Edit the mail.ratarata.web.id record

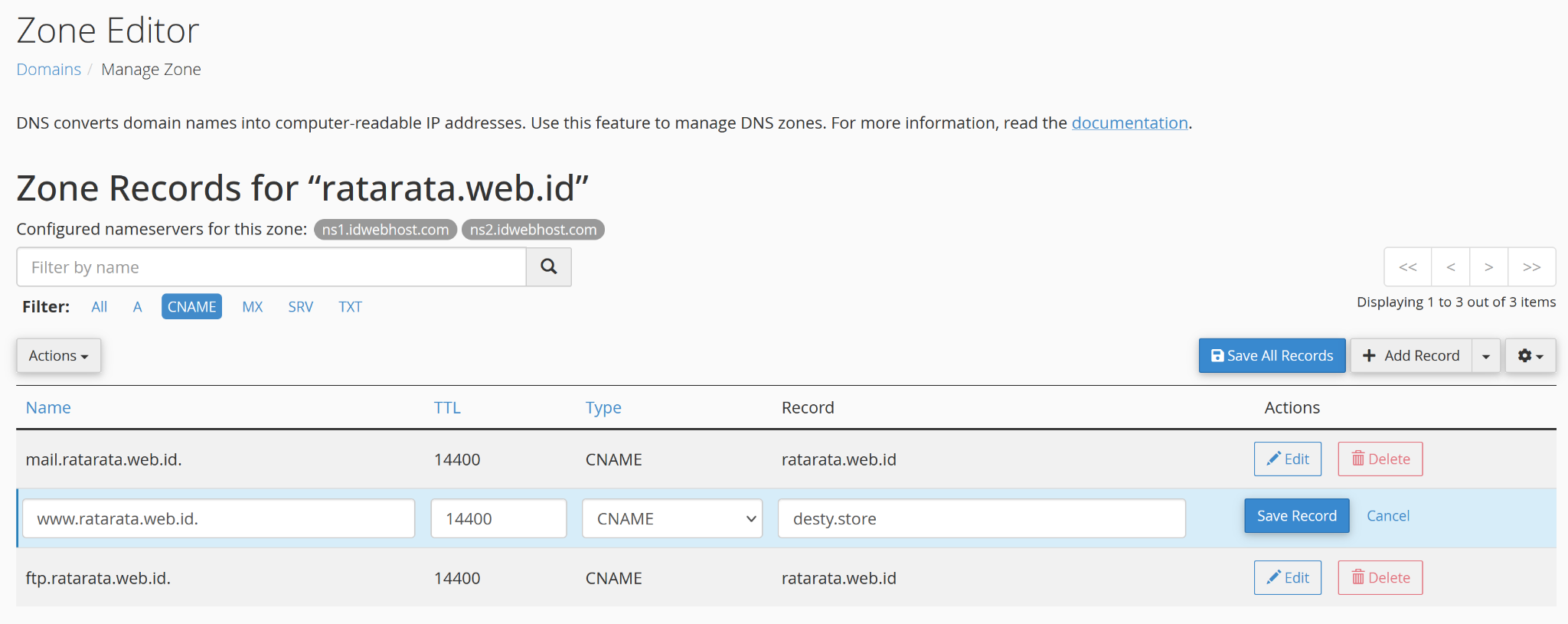pyautogui.click(x=1288, y=459)
